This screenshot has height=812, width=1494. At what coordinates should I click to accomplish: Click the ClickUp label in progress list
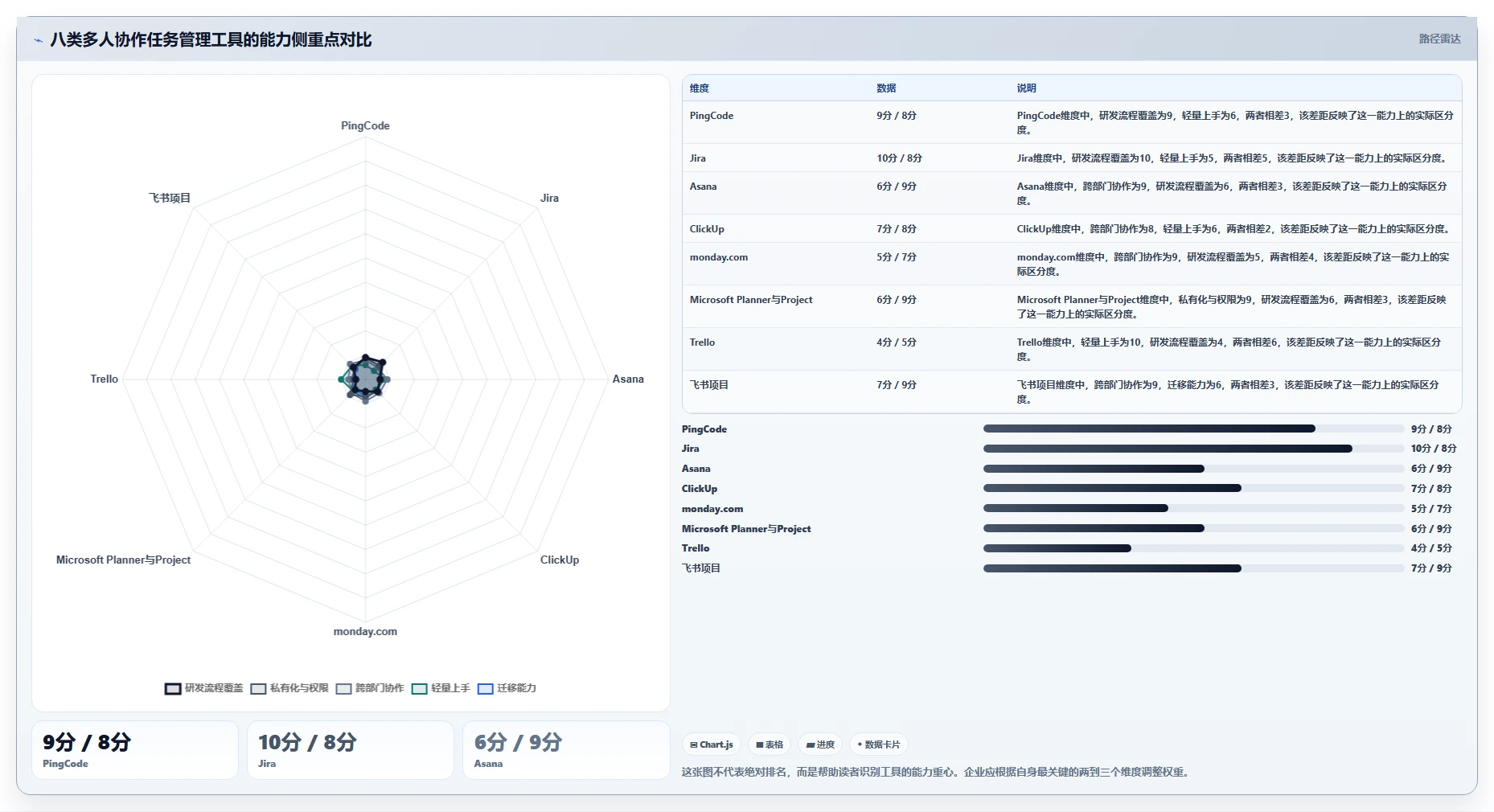700,489
